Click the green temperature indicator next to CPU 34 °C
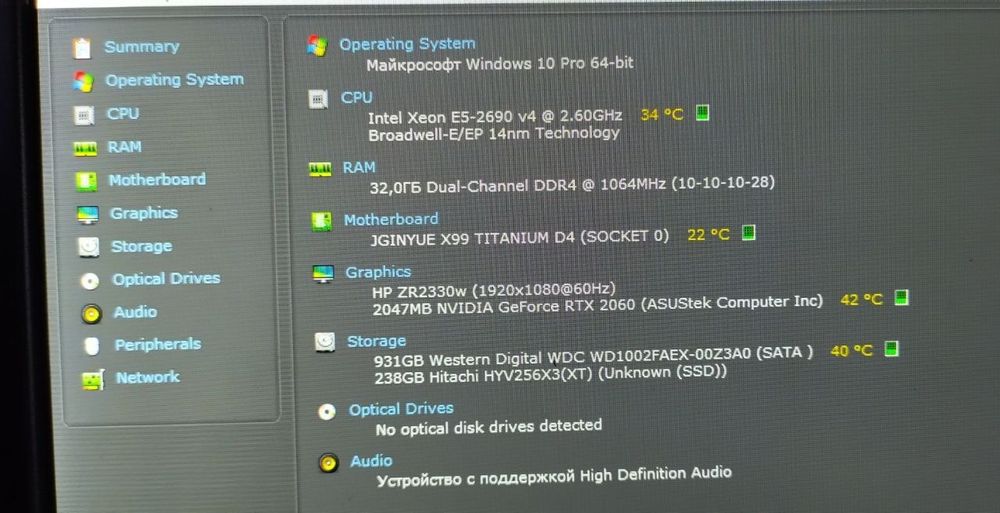This screenshot has height=513, width=1000. 702,113
